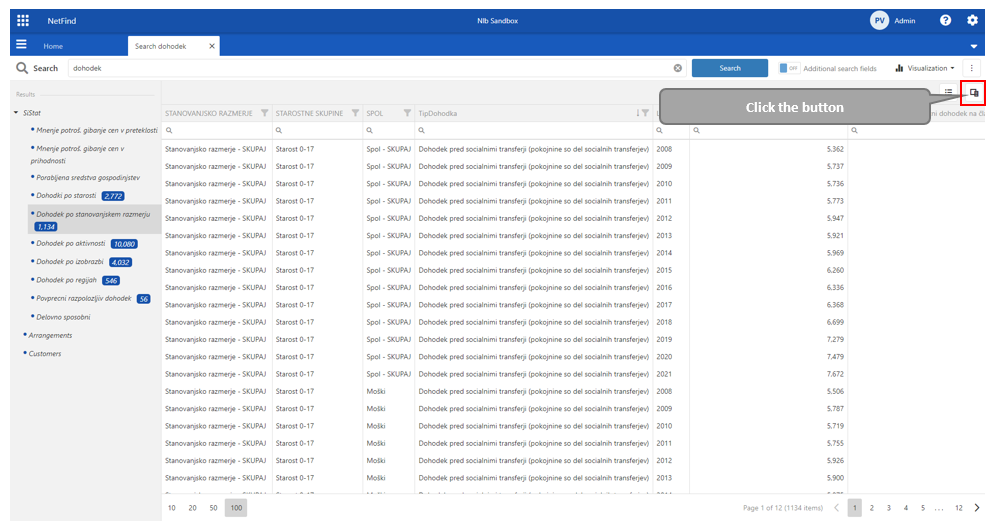This screenshot has height=525, width=993.
Task: Toggle Additional search fields switch
Action: [x=788, y=68]
